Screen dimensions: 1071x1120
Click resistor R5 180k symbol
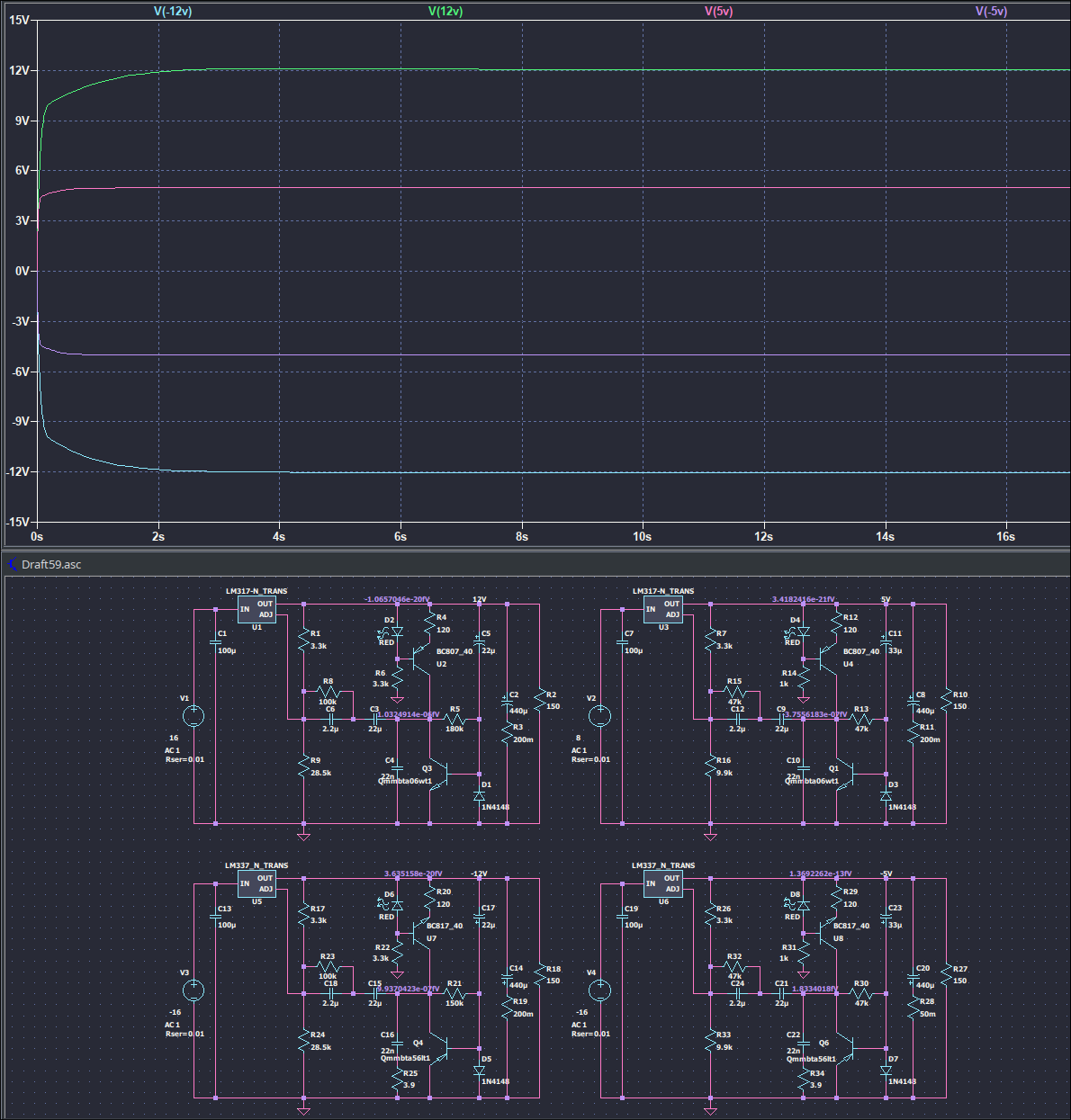coord(454,719)
